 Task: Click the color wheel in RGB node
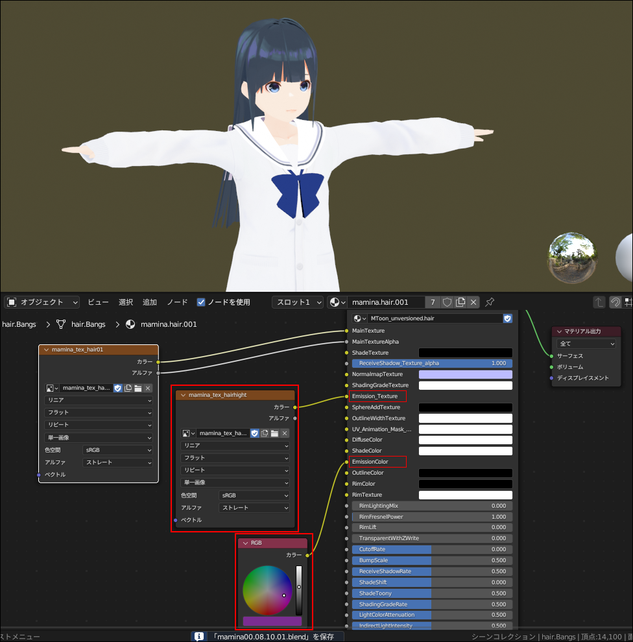(267, 590)
